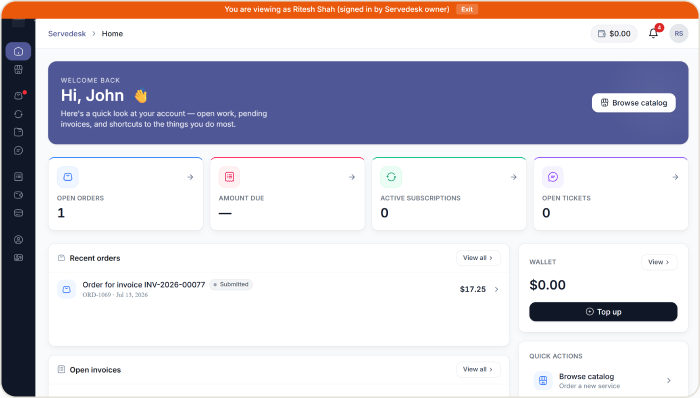Click the Active Subscriptions card icon
Image resolution: width=700 pixels, height=398 pixels.
pos(391,177)
